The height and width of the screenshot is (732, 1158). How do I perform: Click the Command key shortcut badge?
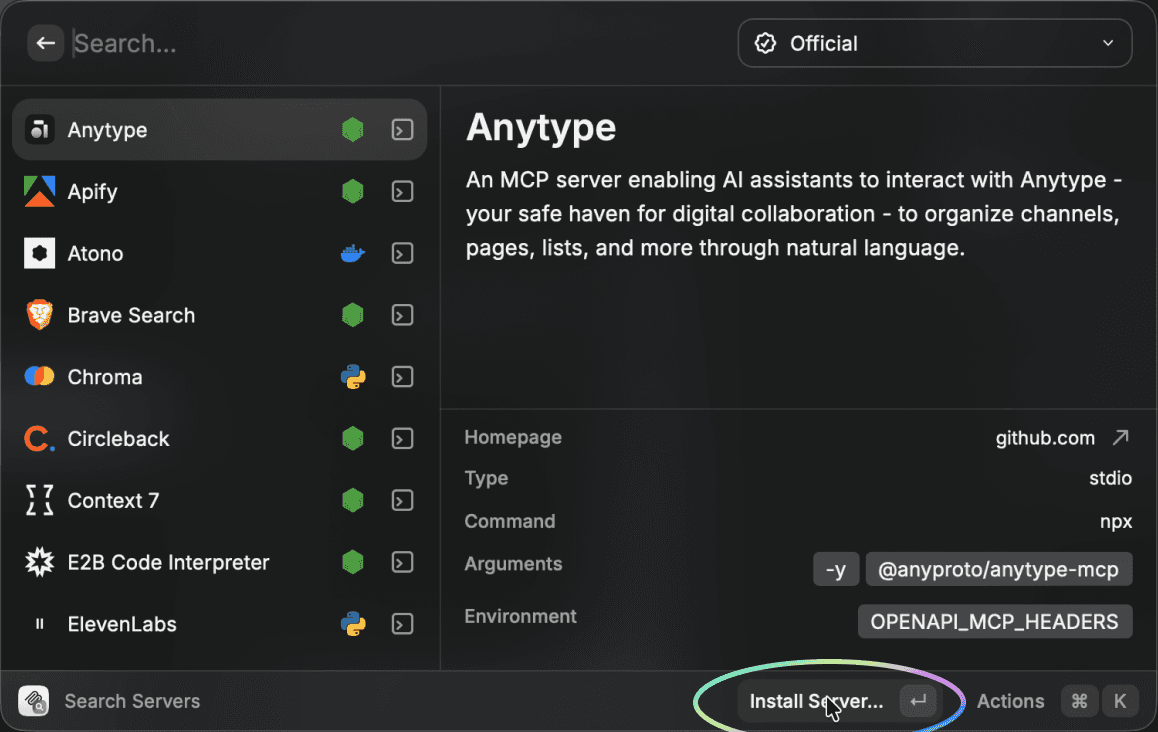click(1080, 701)
